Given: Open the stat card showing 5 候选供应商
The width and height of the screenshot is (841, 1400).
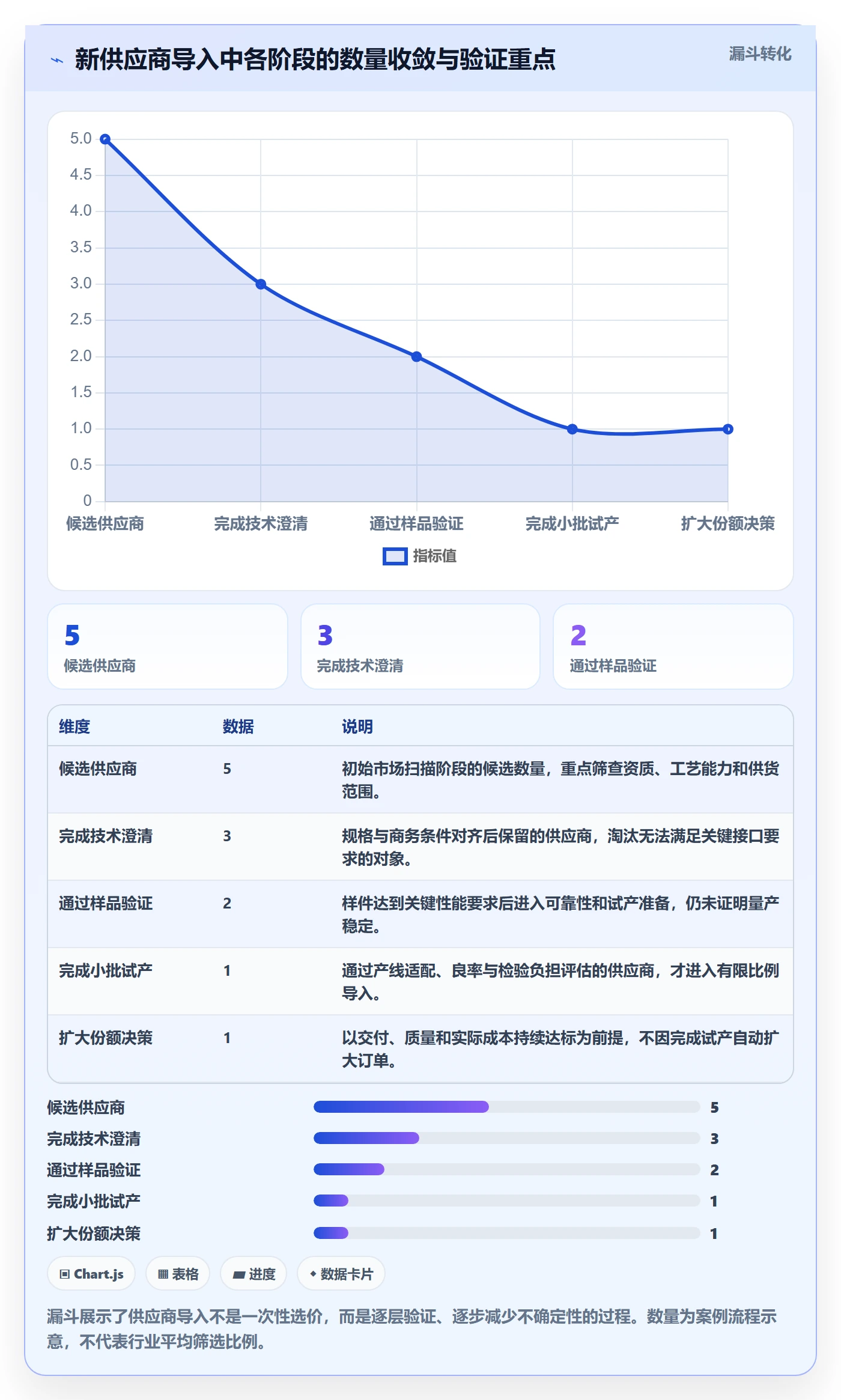Looking at the screenshot, I should click(168, 647).
